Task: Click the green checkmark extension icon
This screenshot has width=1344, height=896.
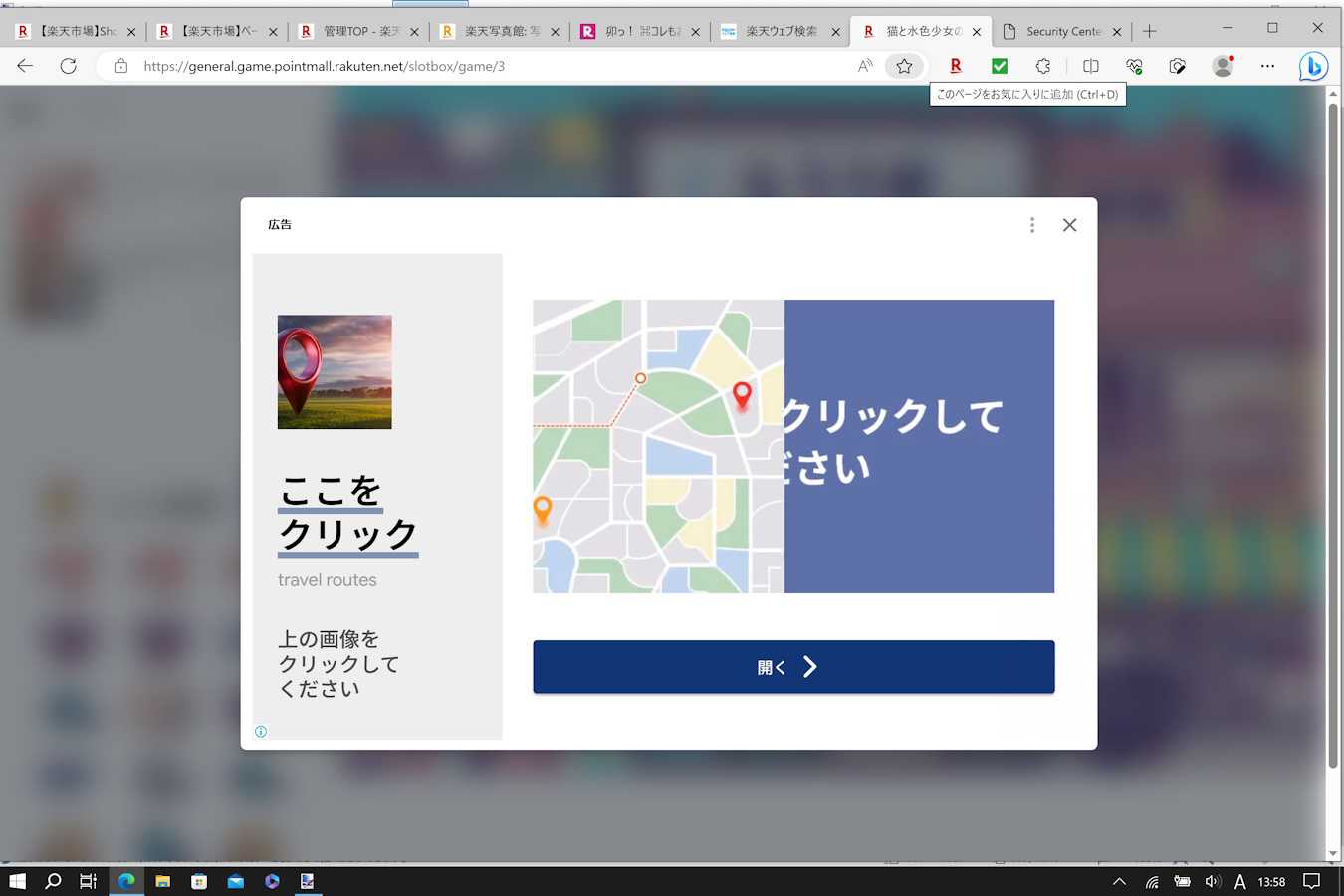Action: pos(1000,66)
